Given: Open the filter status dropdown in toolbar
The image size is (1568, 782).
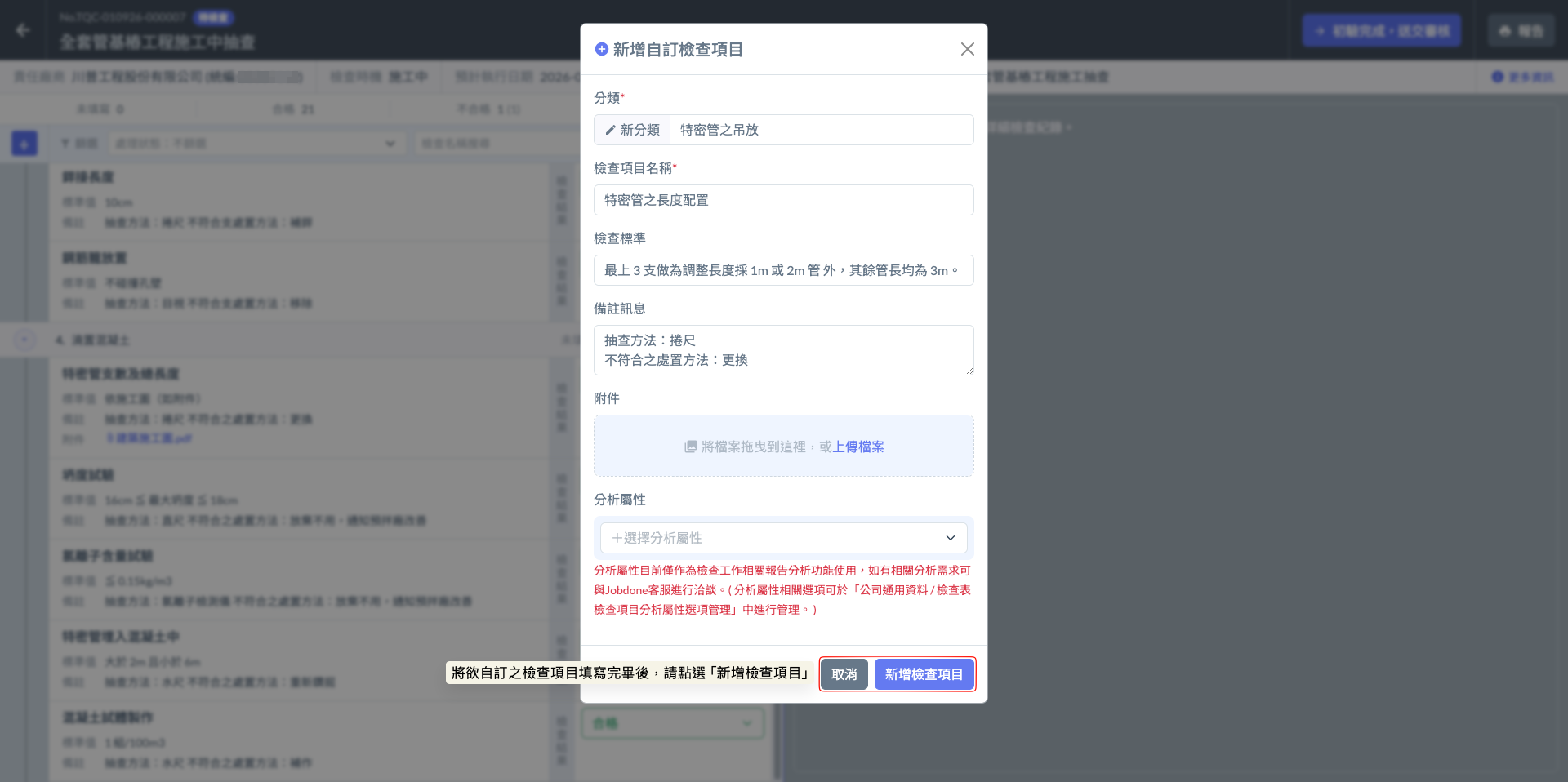Looking at the screenshot, I should pos(256,144).
